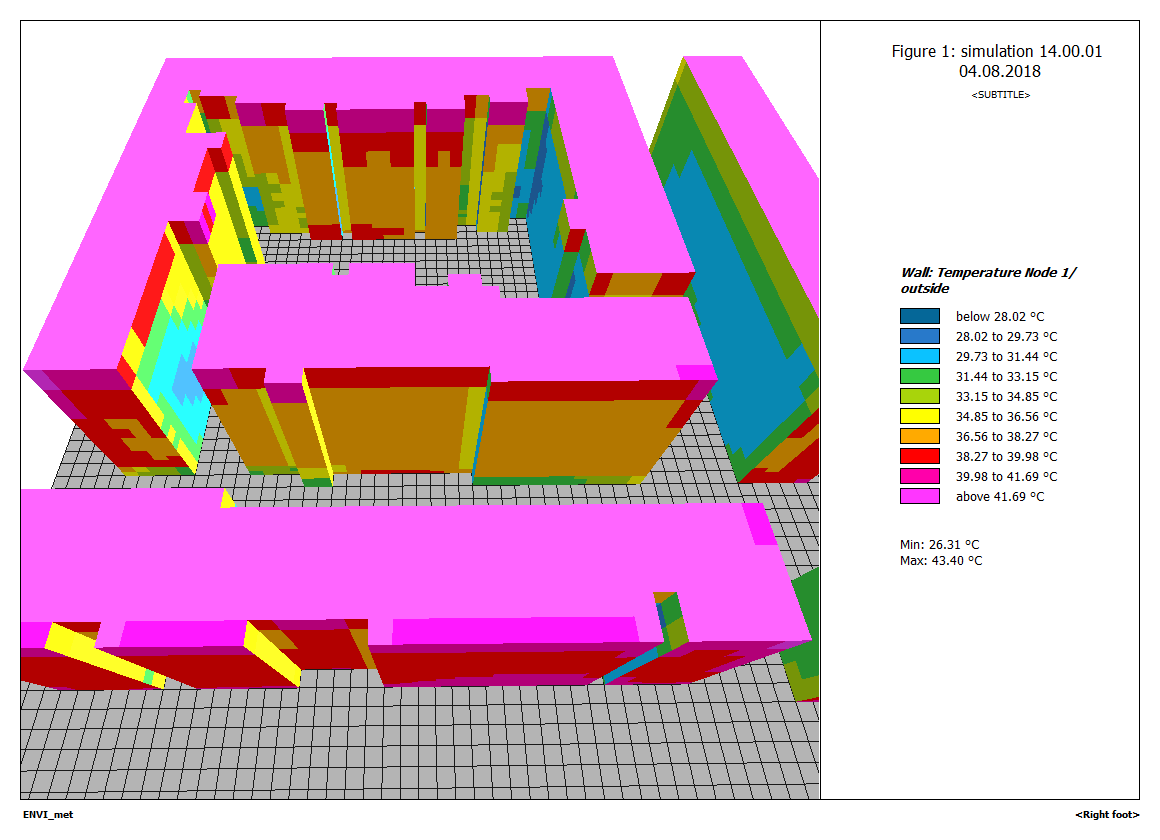
Task: Click the green 31.44 to 33.15 °C swatch
Action: pyautogui.click(x=920, y=376)
